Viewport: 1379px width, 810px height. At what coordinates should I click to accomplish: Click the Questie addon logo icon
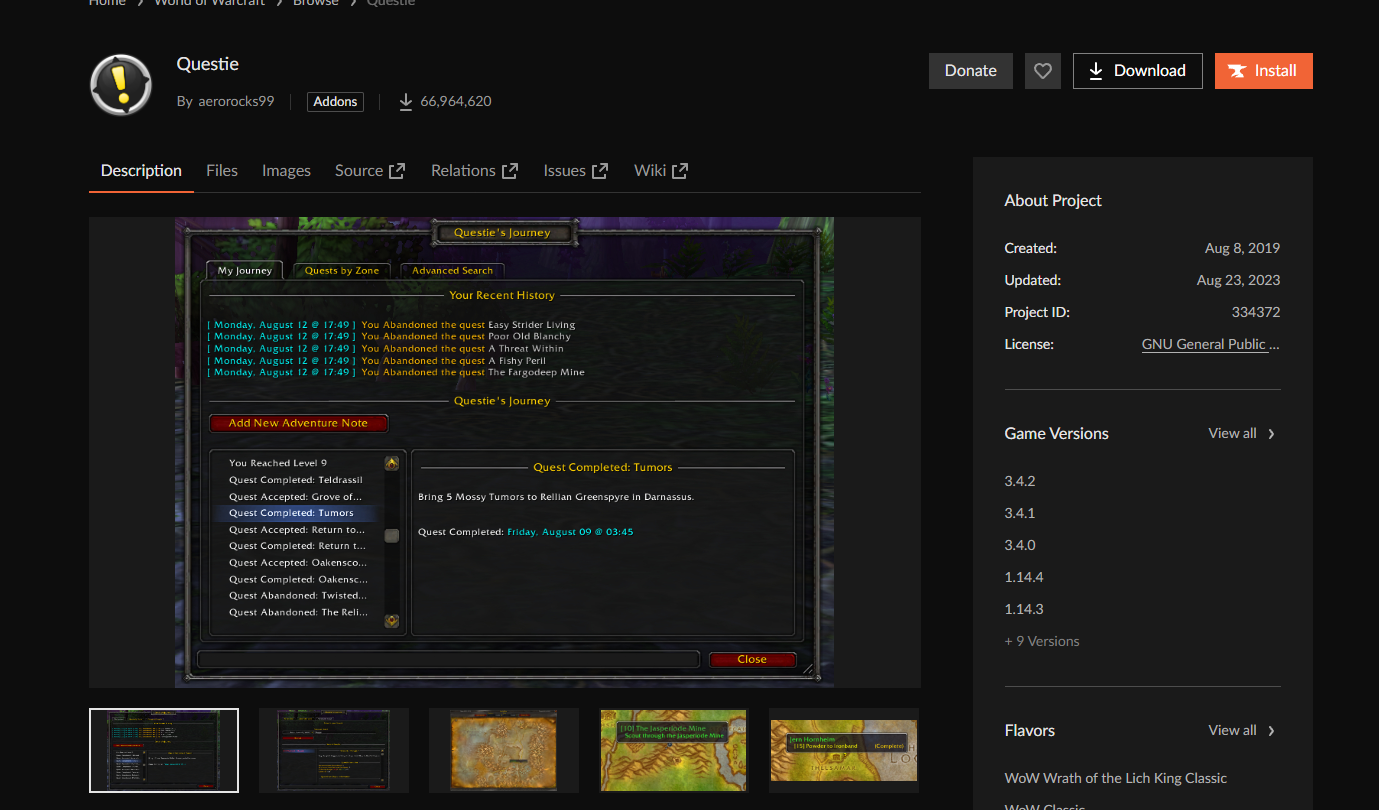(x=121, y=84)
